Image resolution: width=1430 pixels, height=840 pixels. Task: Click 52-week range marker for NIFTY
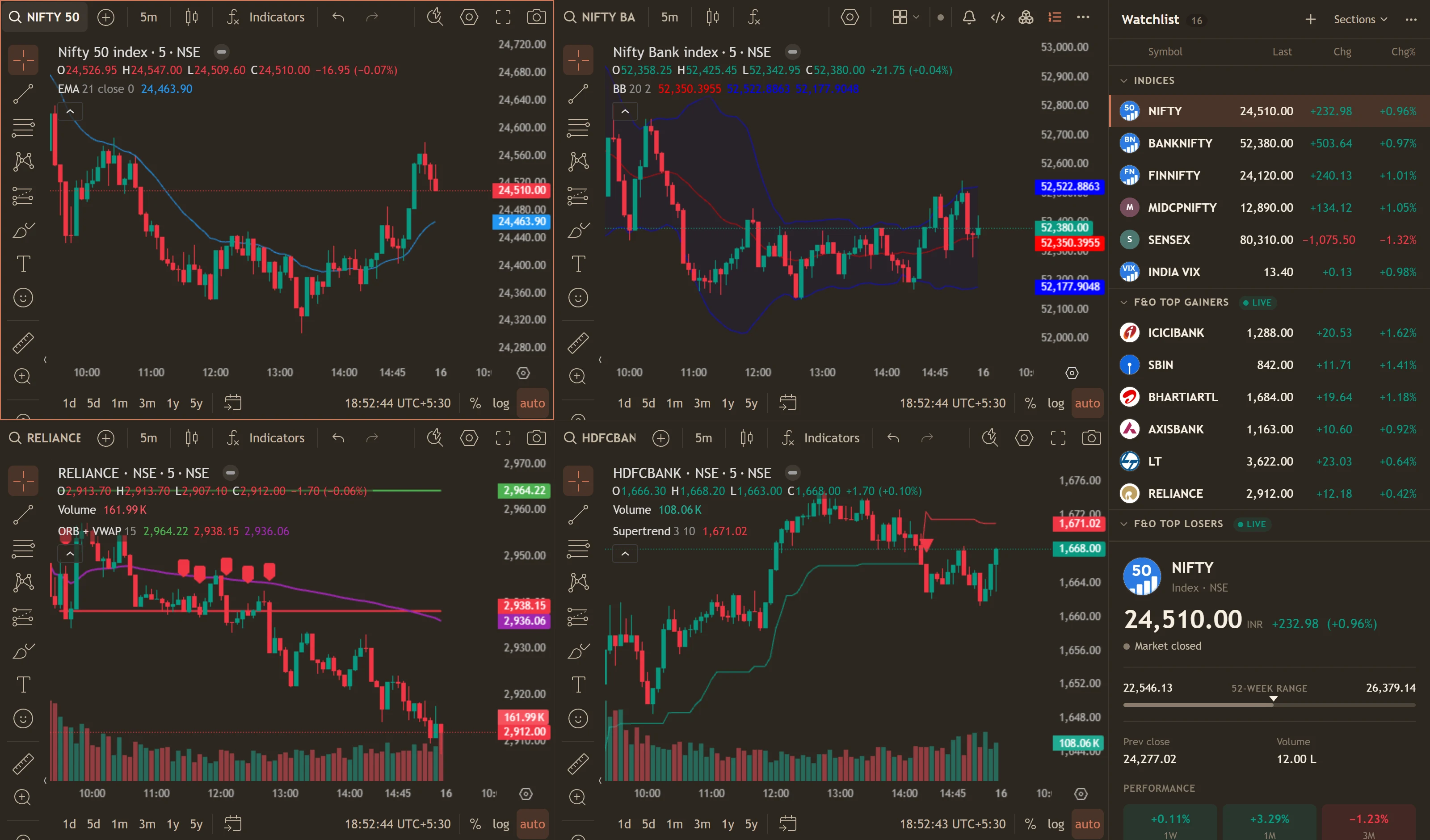[1273, 699]
